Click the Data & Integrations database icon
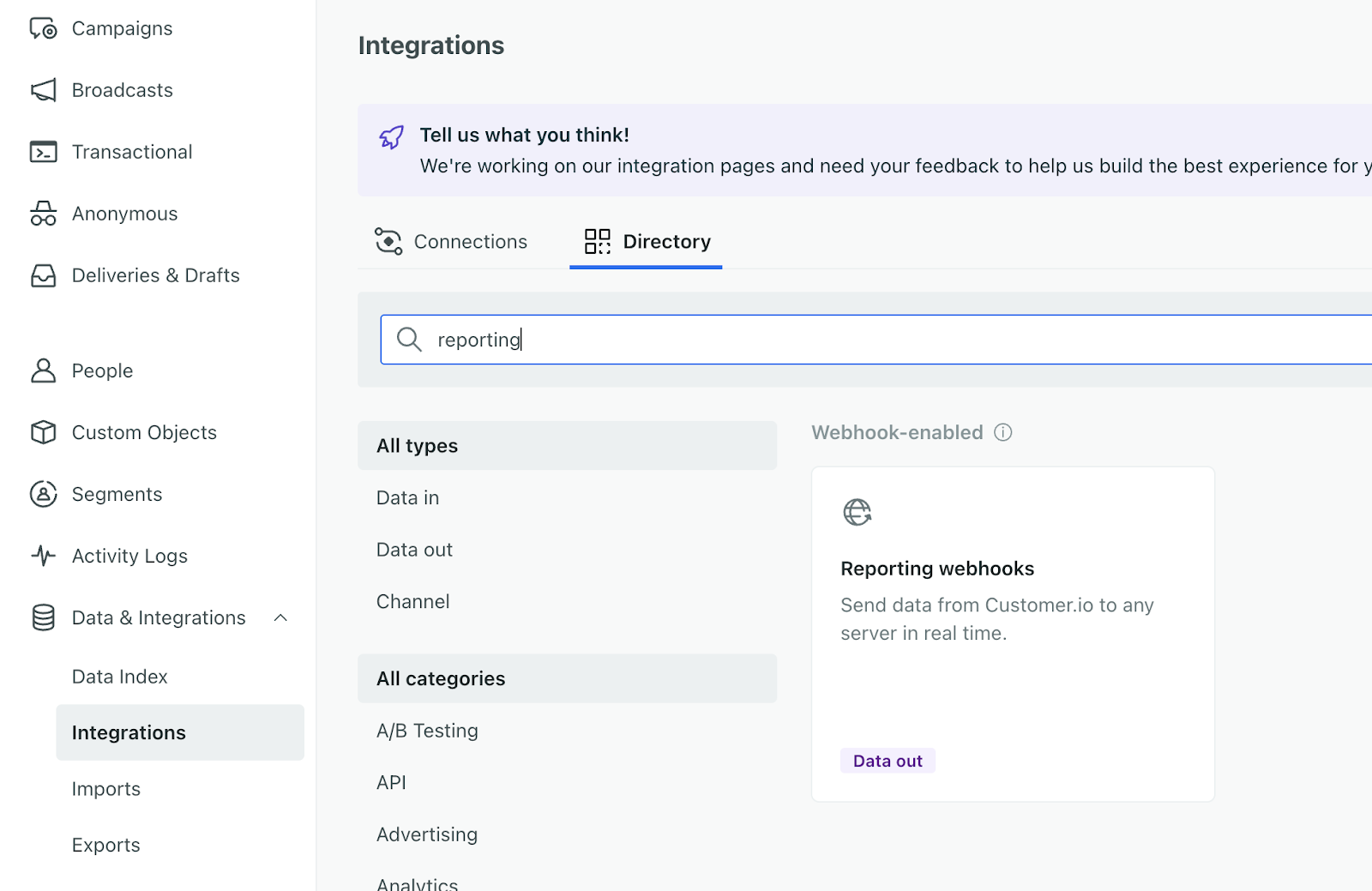The width and height of the screenshot is (1372, 891). point(41,617)
